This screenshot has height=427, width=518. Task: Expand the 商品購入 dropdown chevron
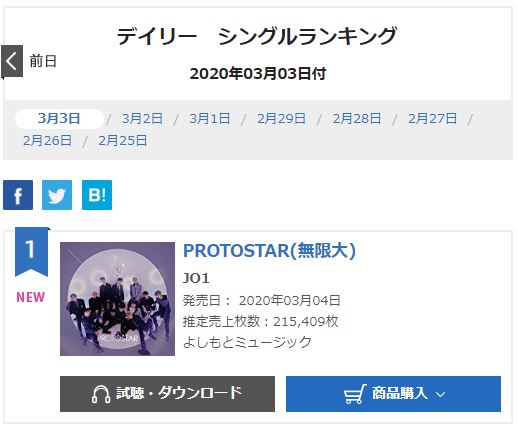[x=441, y=395]
